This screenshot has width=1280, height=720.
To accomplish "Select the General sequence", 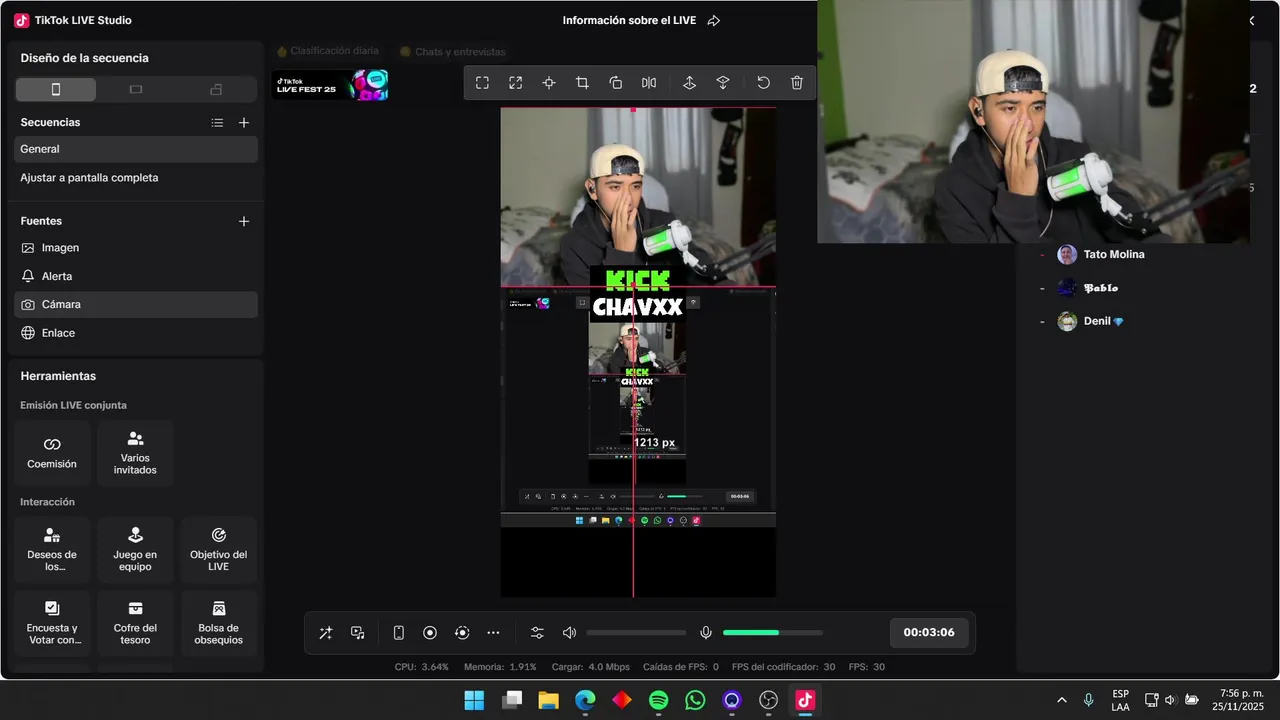I will [x=136, y=149].
